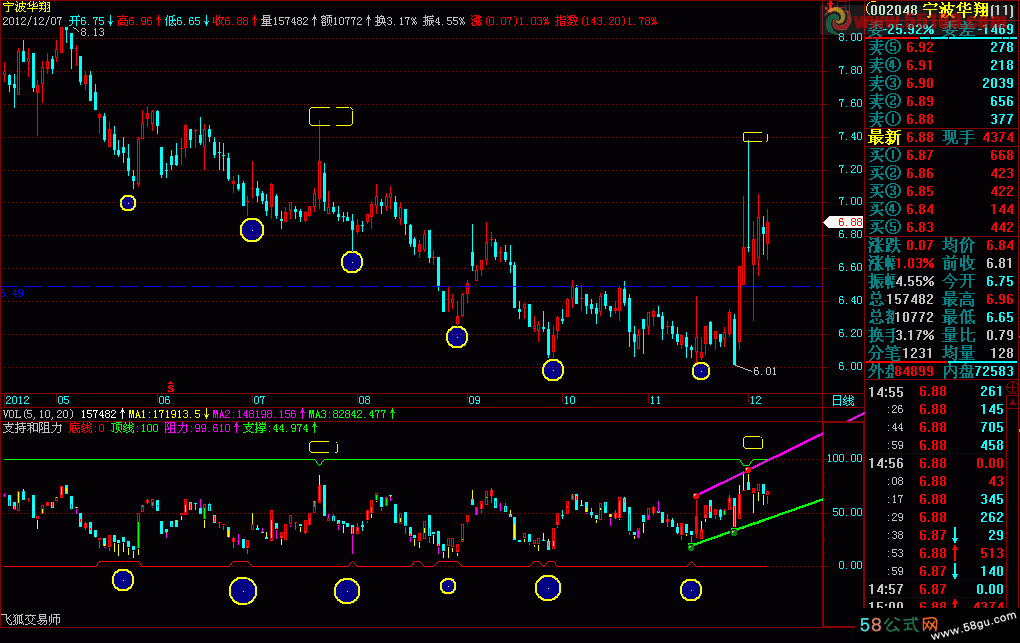Click the 卖② 6.89 ask row

941,102
